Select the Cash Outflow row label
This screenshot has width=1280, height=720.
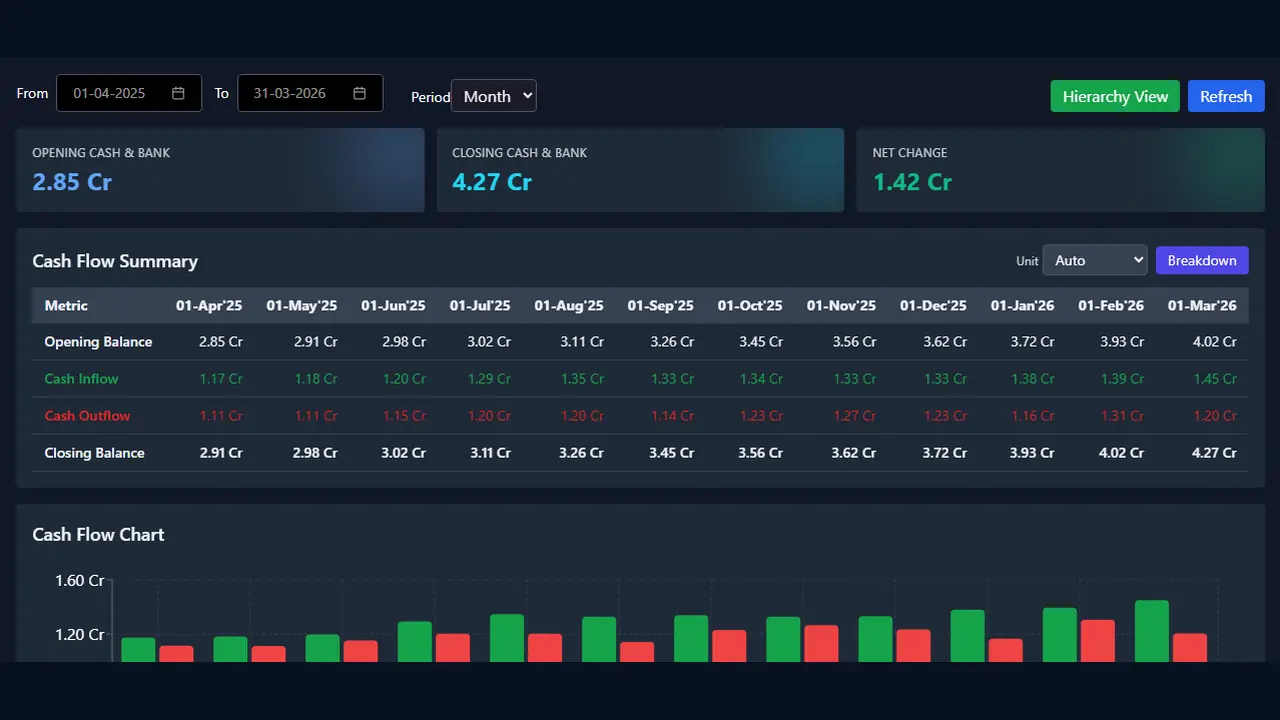87,416
